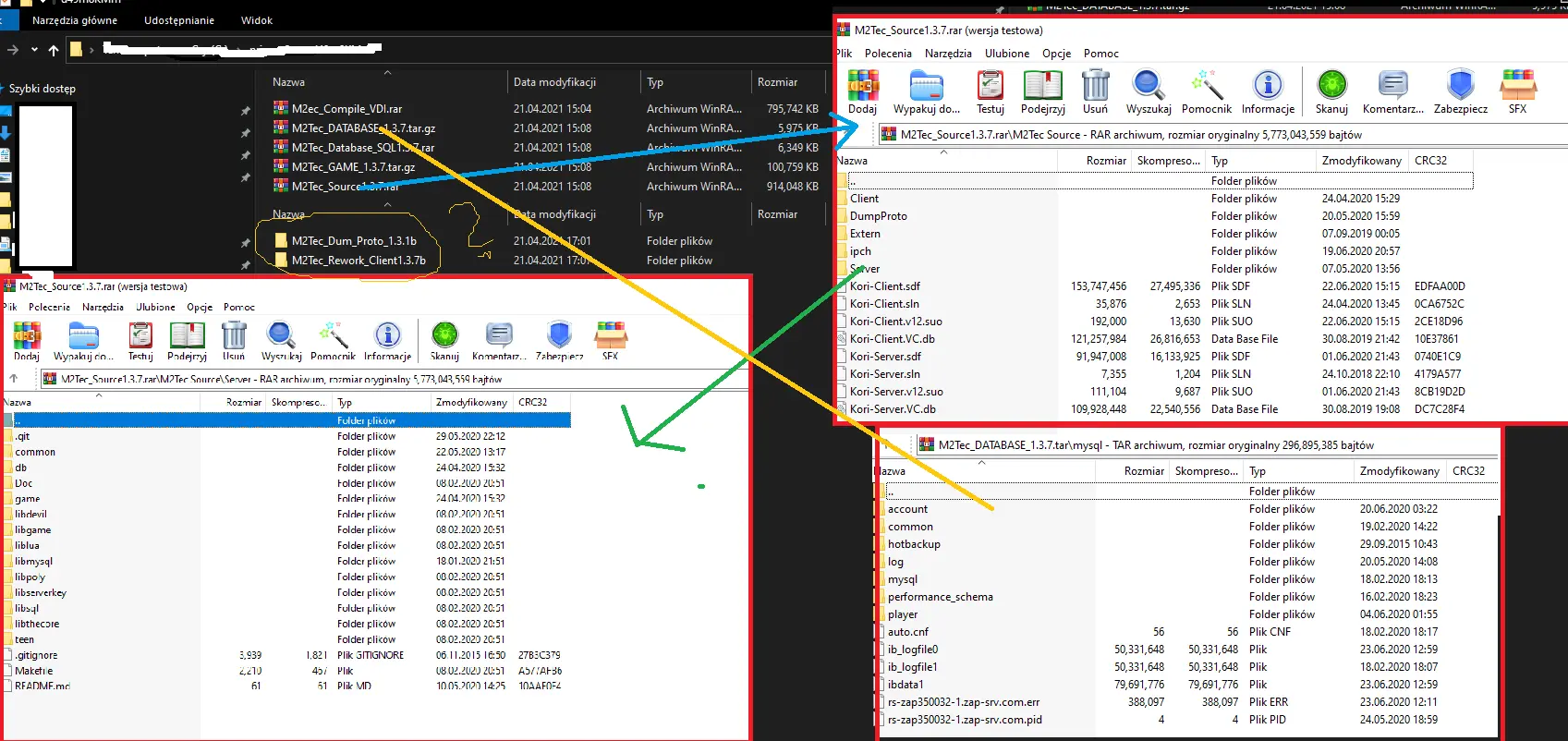1568x741 pixels.
Task: Launch Pomocnik wizard in top-right WinRAR toolbar
Action: click(1206, 91)
